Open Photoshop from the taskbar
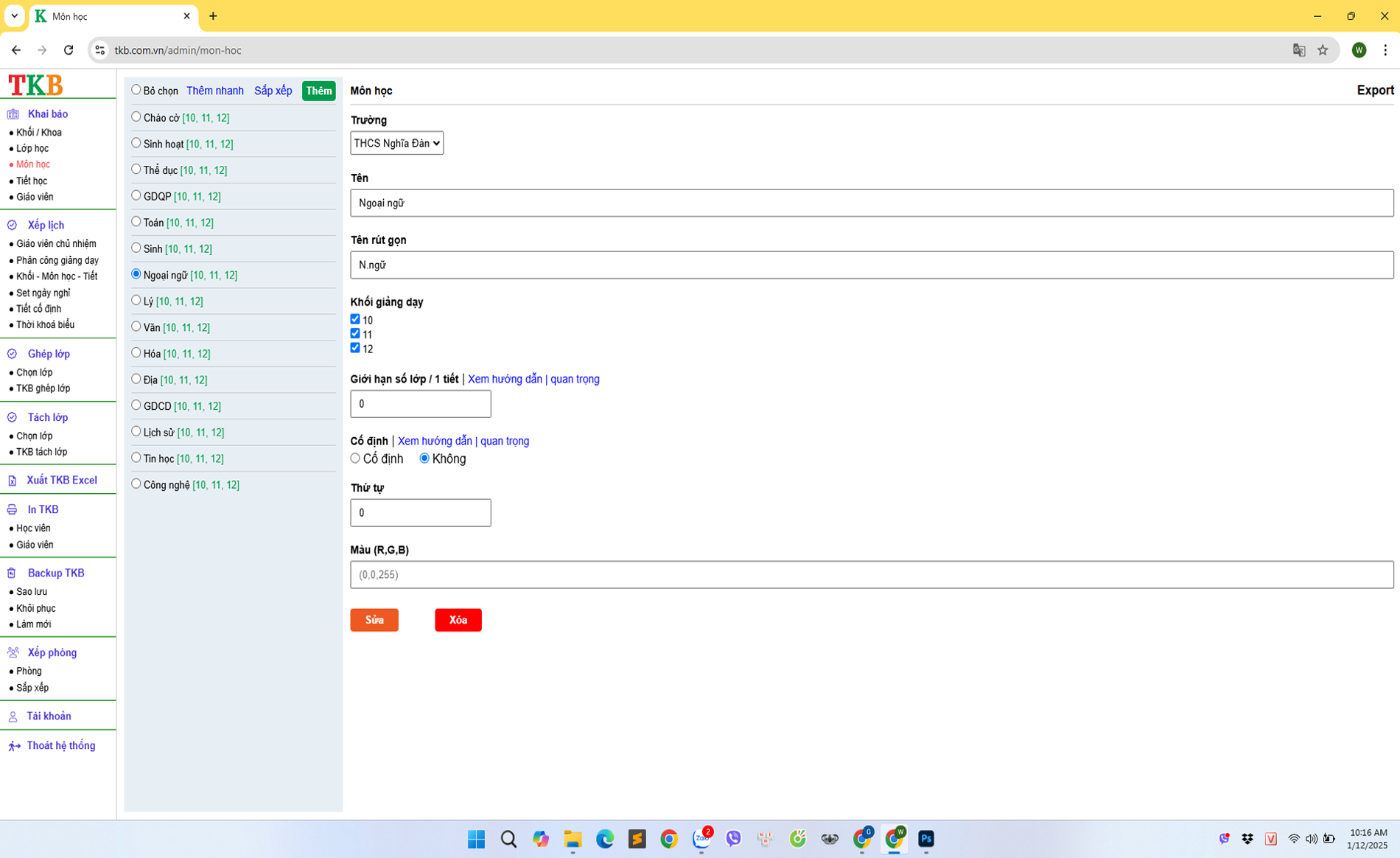The height and width of the screenshot is (858, 1400). [x=926, y=839]
